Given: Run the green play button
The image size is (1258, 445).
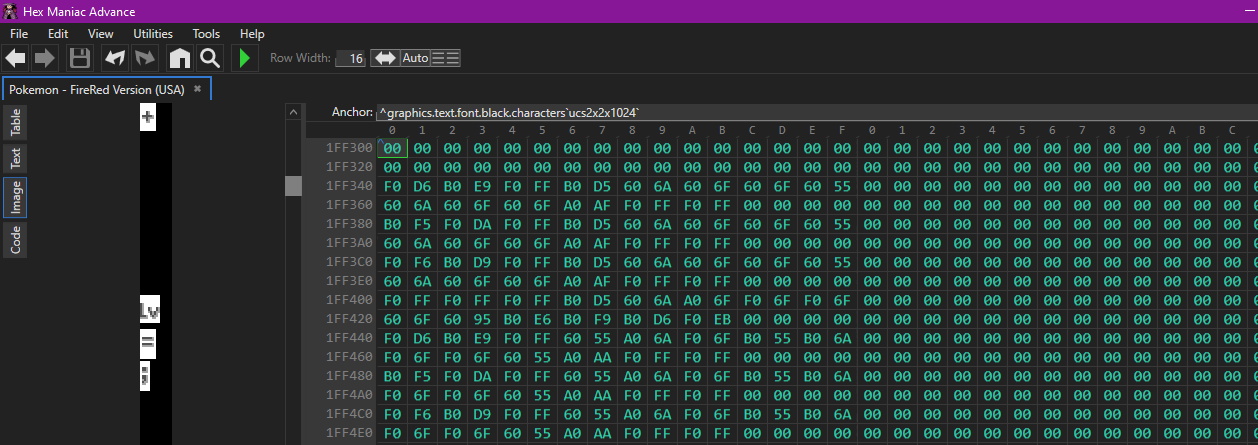Looking at the screenshot, I should [244, 58].
